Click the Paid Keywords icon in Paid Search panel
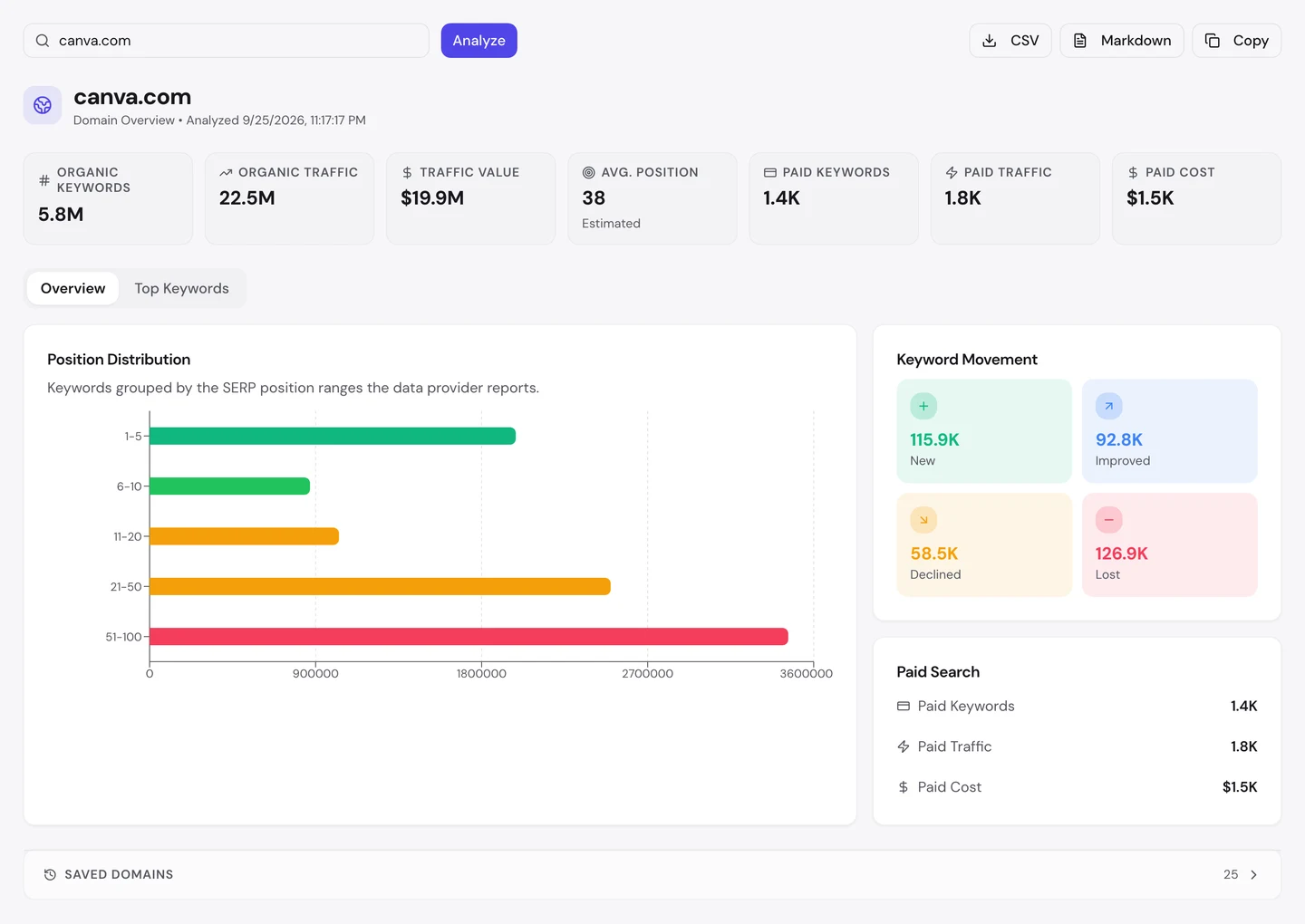 pos(904,706)
